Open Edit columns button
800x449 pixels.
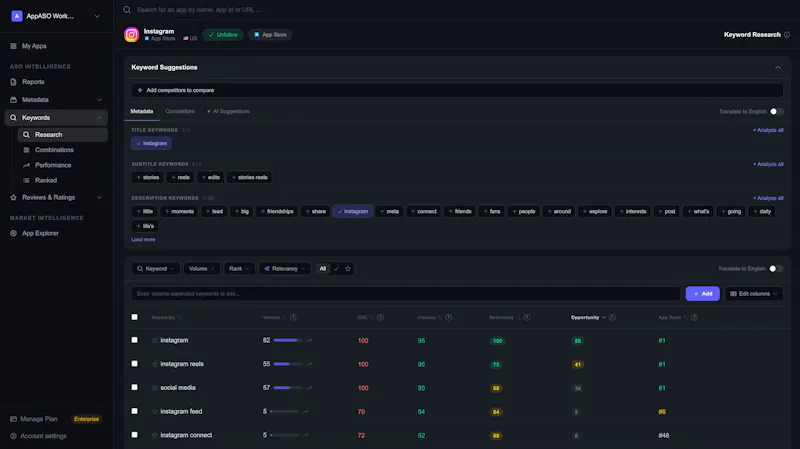[x=754, y=294]
